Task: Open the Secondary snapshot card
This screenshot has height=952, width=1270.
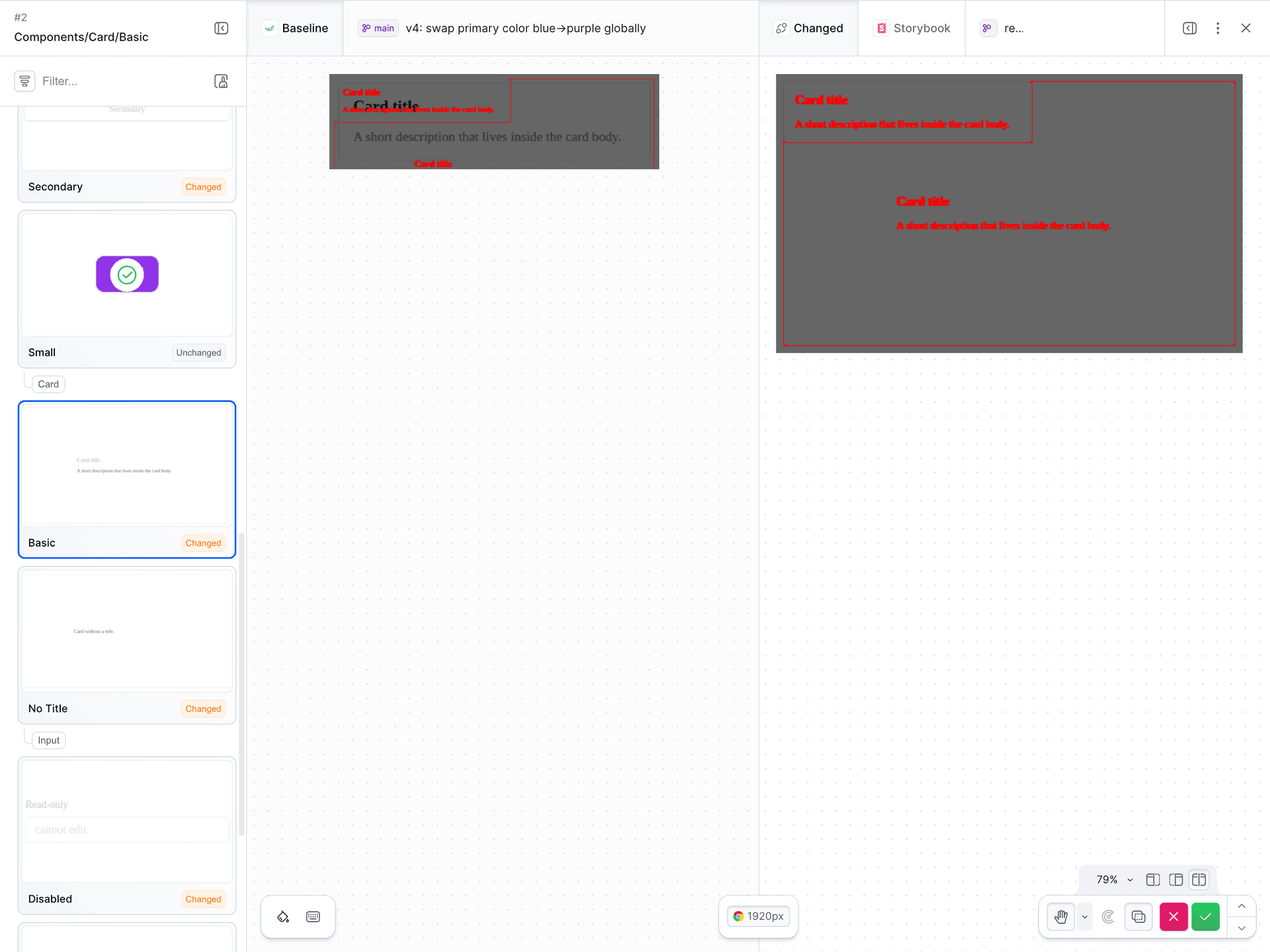Action: (127, 154)
